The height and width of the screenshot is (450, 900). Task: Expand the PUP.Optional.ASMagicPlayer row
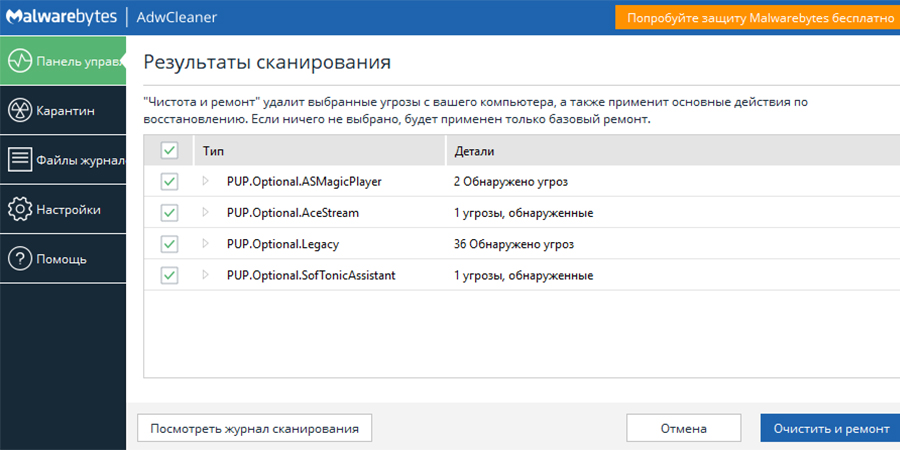(x=206, y=181)
